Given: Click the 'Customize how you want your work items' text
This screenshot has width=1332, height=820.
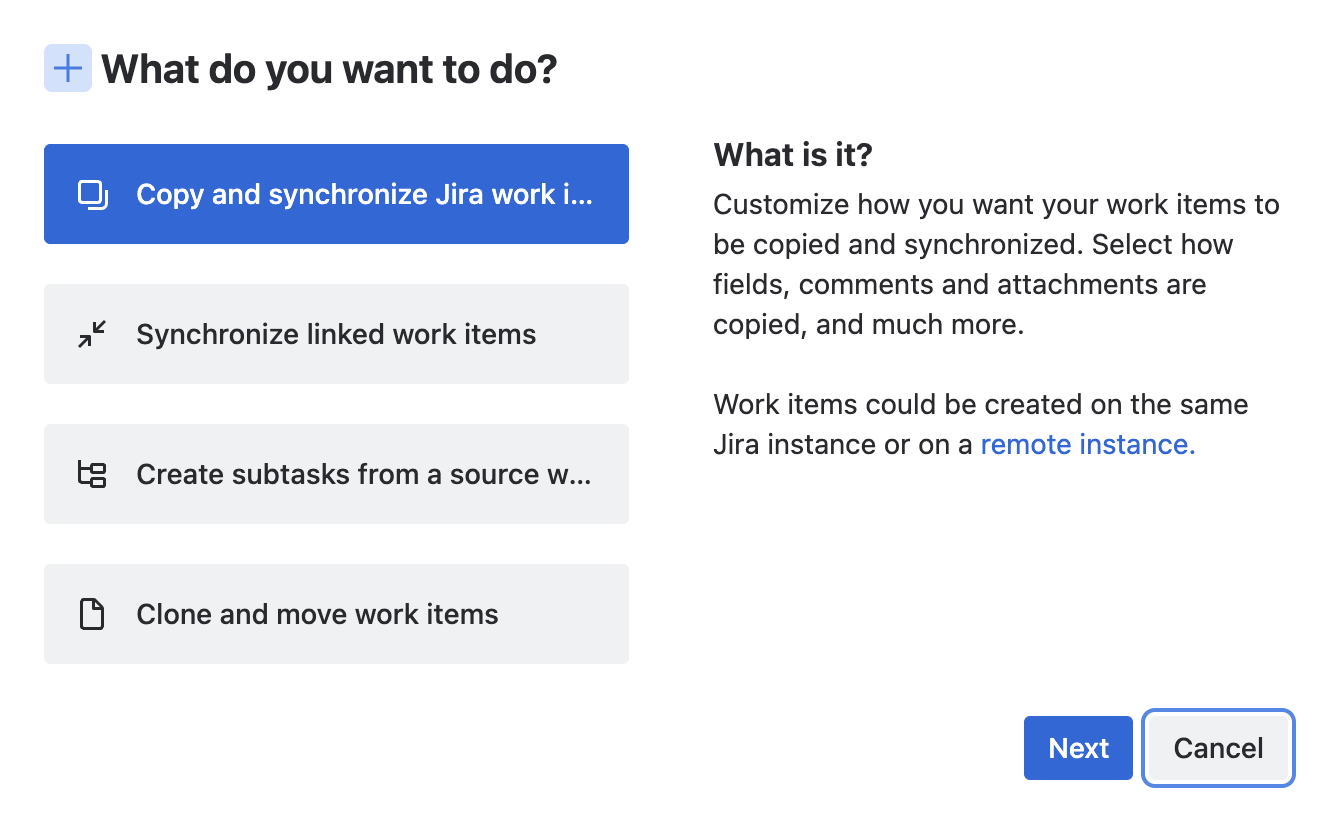Looking at the screenshot, I should pos(996,265).
